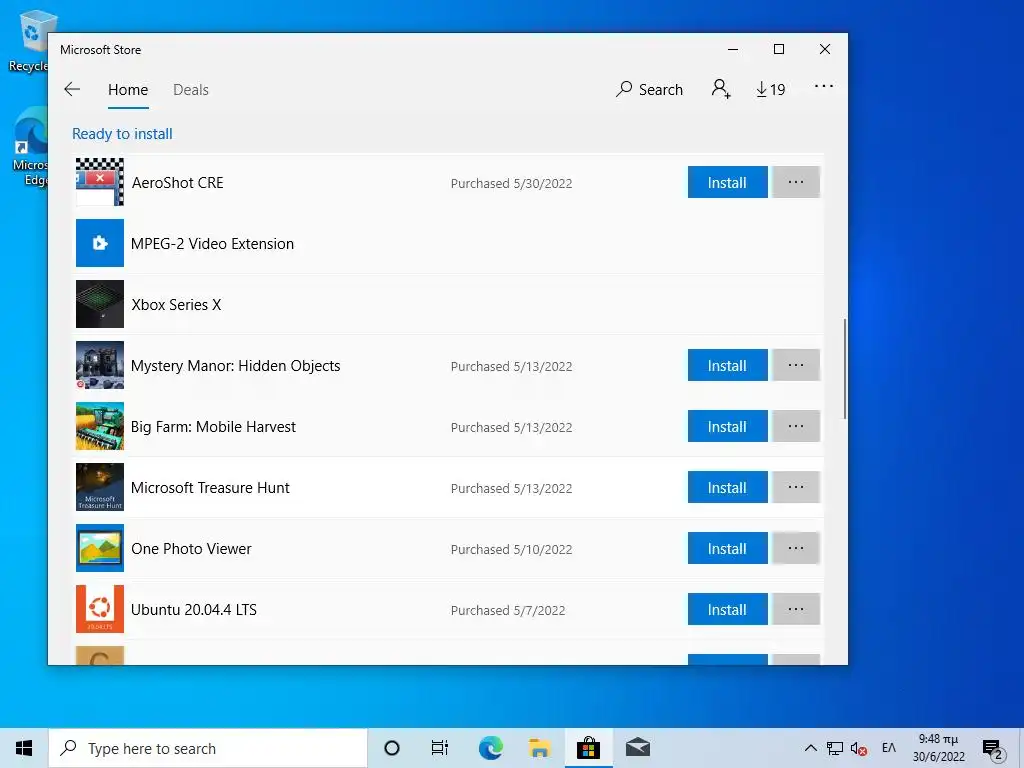Select the AeroShot CRE title text
Image resolution: width=1024 pixels, height=768 pixels.
[178, 183]
